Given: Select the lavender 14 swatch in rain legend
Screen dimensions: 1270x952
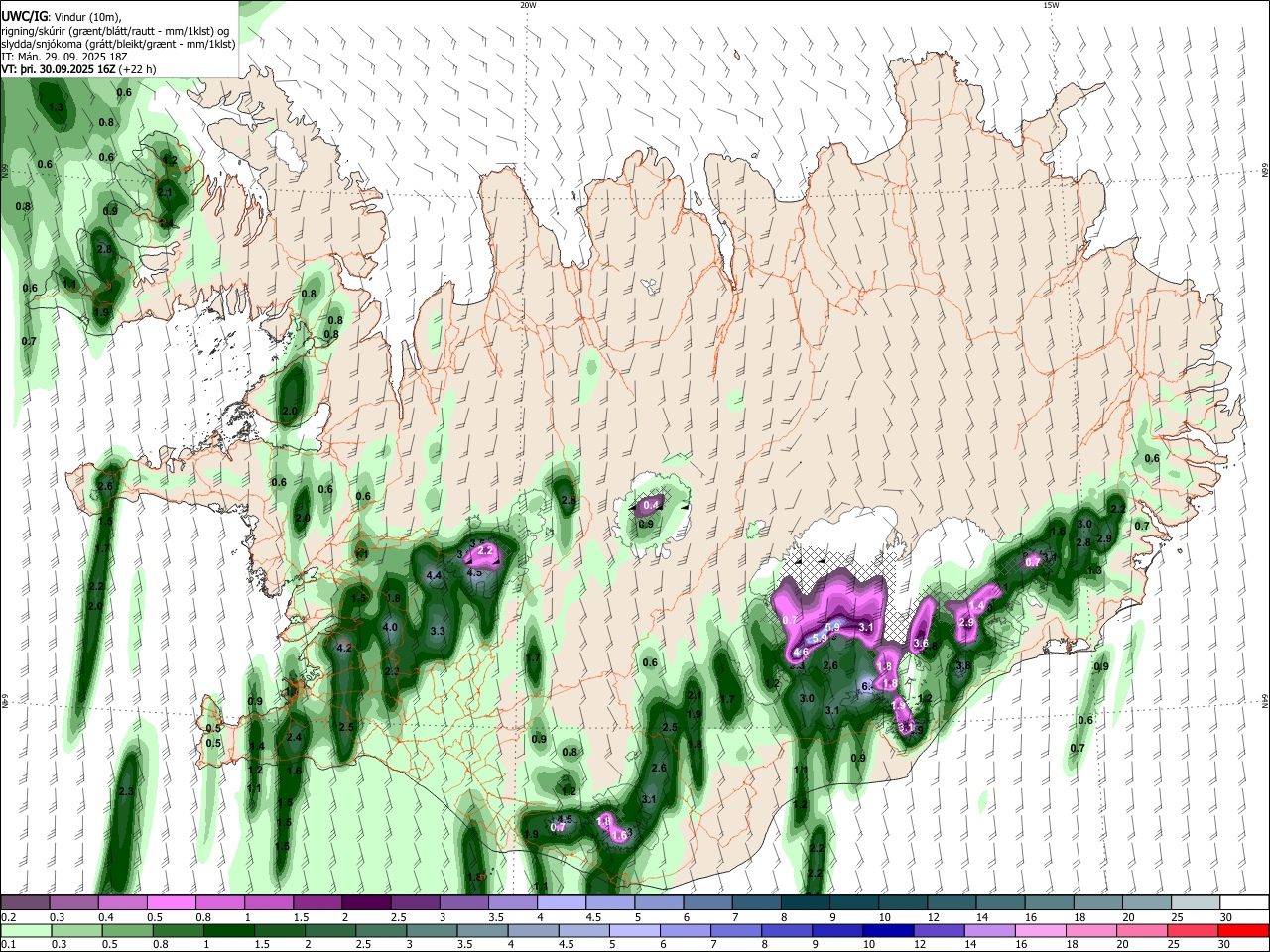Looking at the screenshot, I should (x=987, y=931).
